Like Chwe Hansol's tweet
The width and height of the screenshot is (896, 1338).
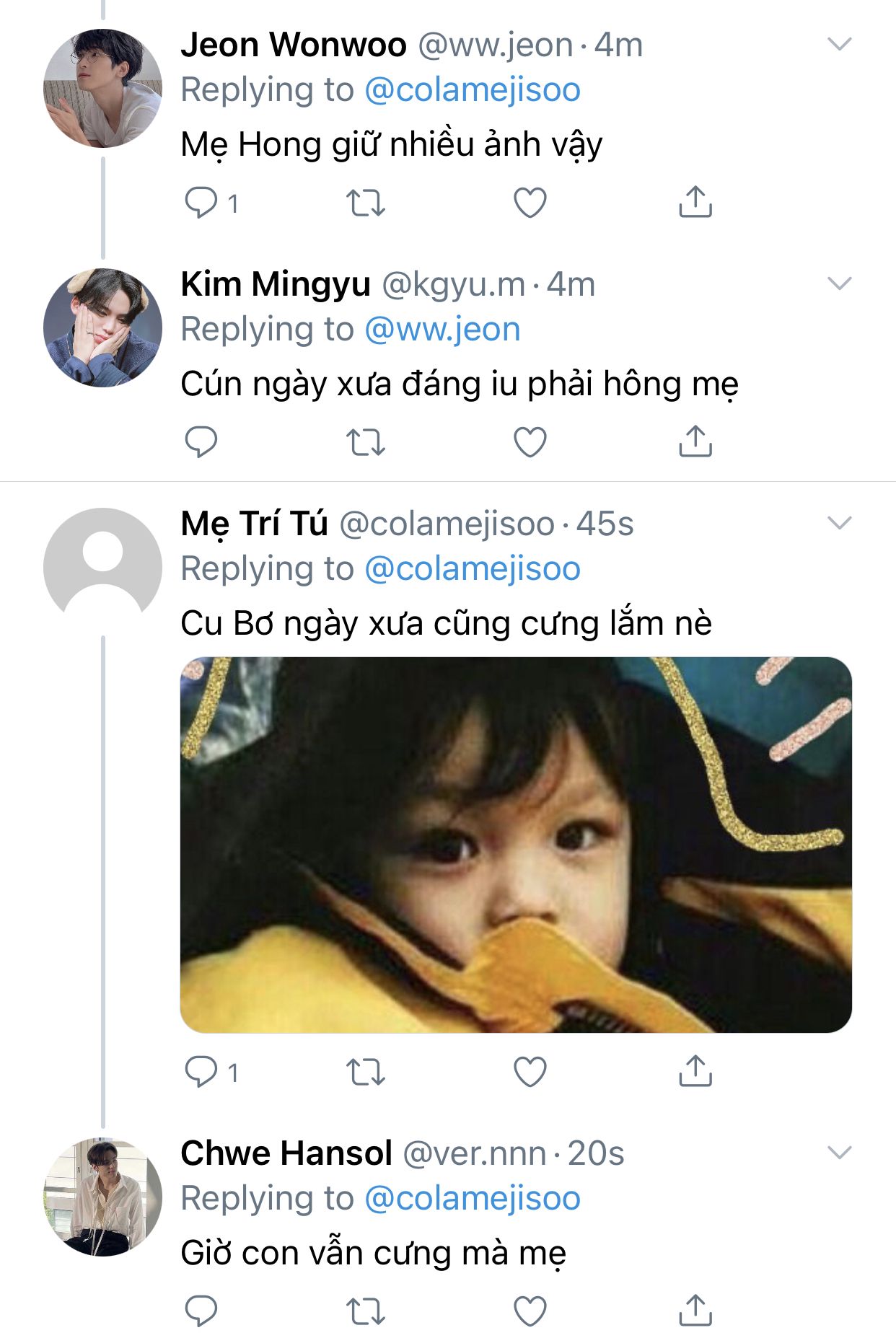(530, 1311)
